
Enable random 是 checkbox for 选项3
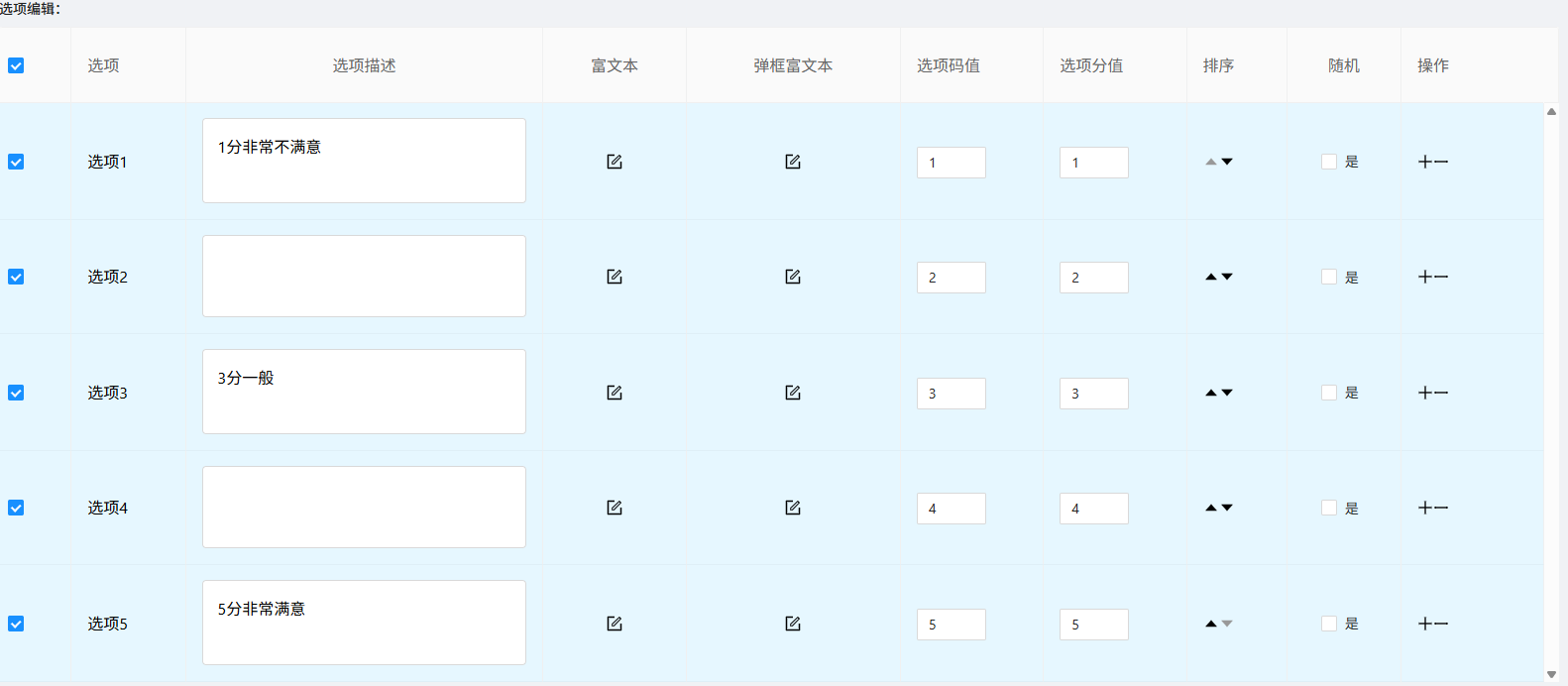pyautogui.click(x=1329, y=393)
